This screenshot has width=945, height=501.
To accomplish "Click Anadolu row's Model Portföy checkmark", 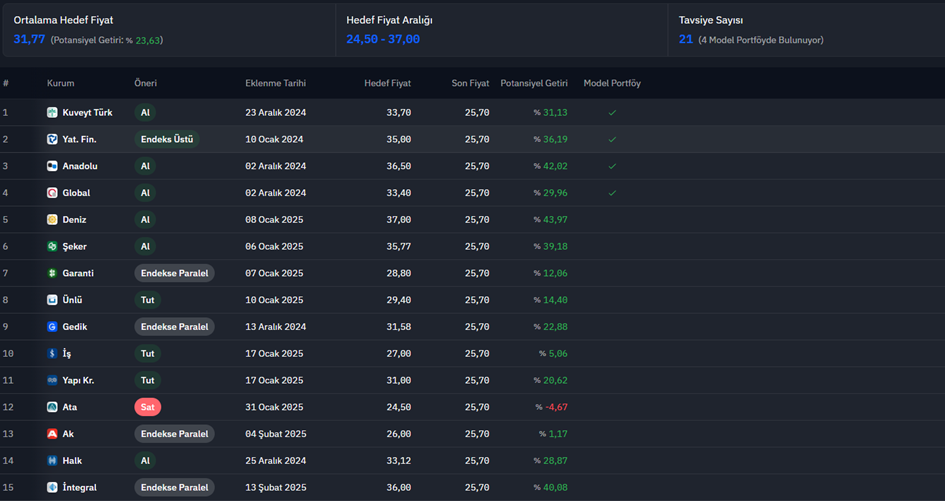I will pos(612,166).
